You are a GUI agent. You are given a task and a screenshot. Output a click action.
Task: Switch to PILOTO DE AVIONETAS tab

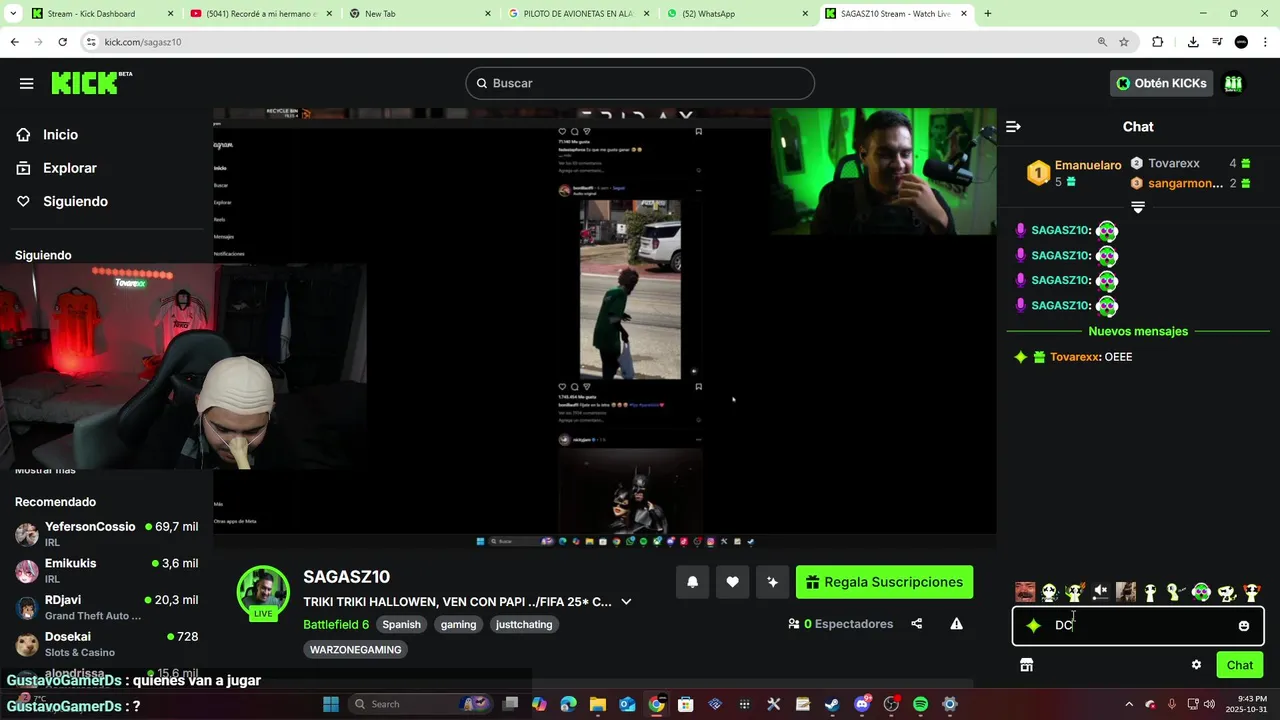pos(580,14)
